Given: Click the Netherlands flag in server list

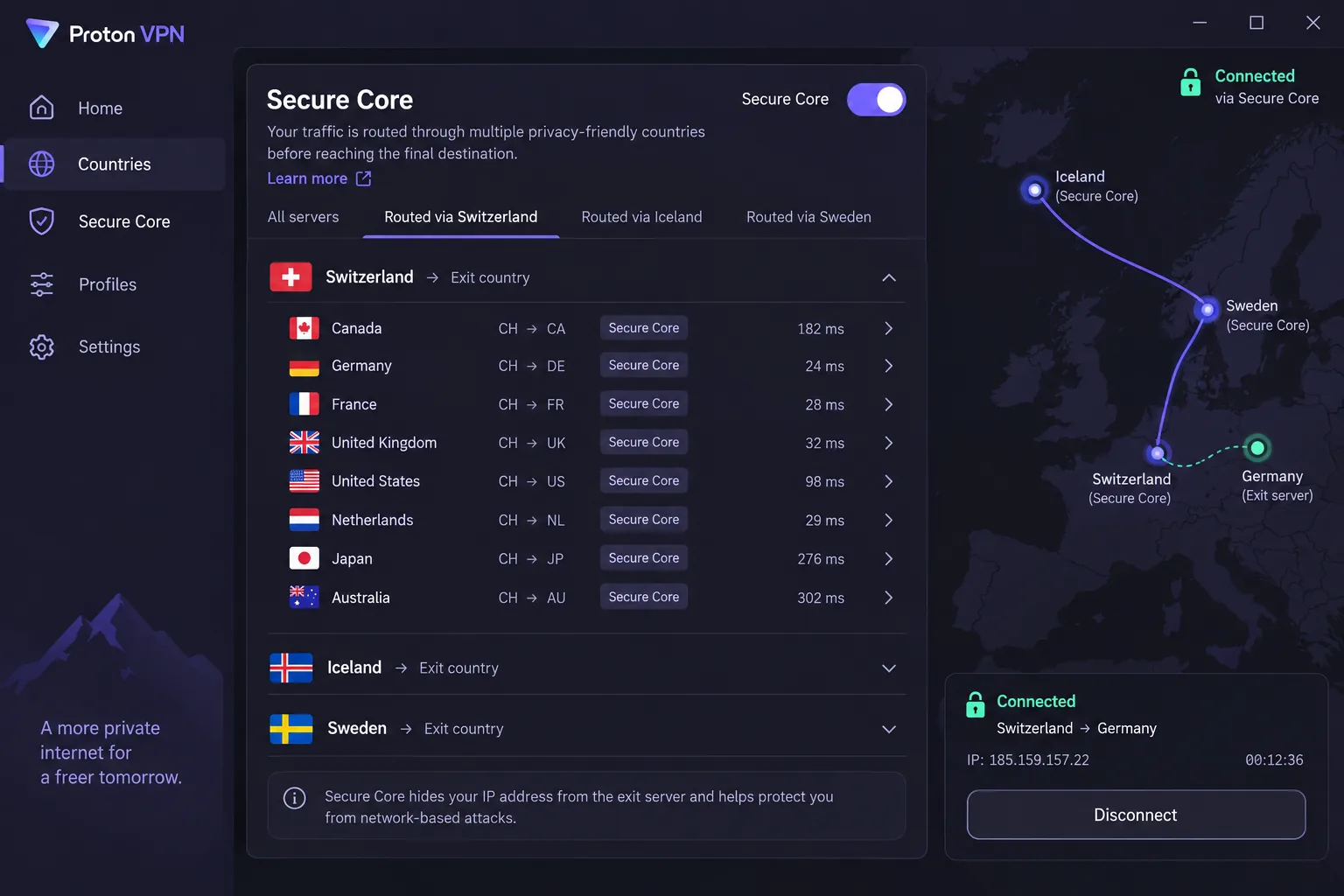Looking at the screenshot, I should click(x=304, y=520).
